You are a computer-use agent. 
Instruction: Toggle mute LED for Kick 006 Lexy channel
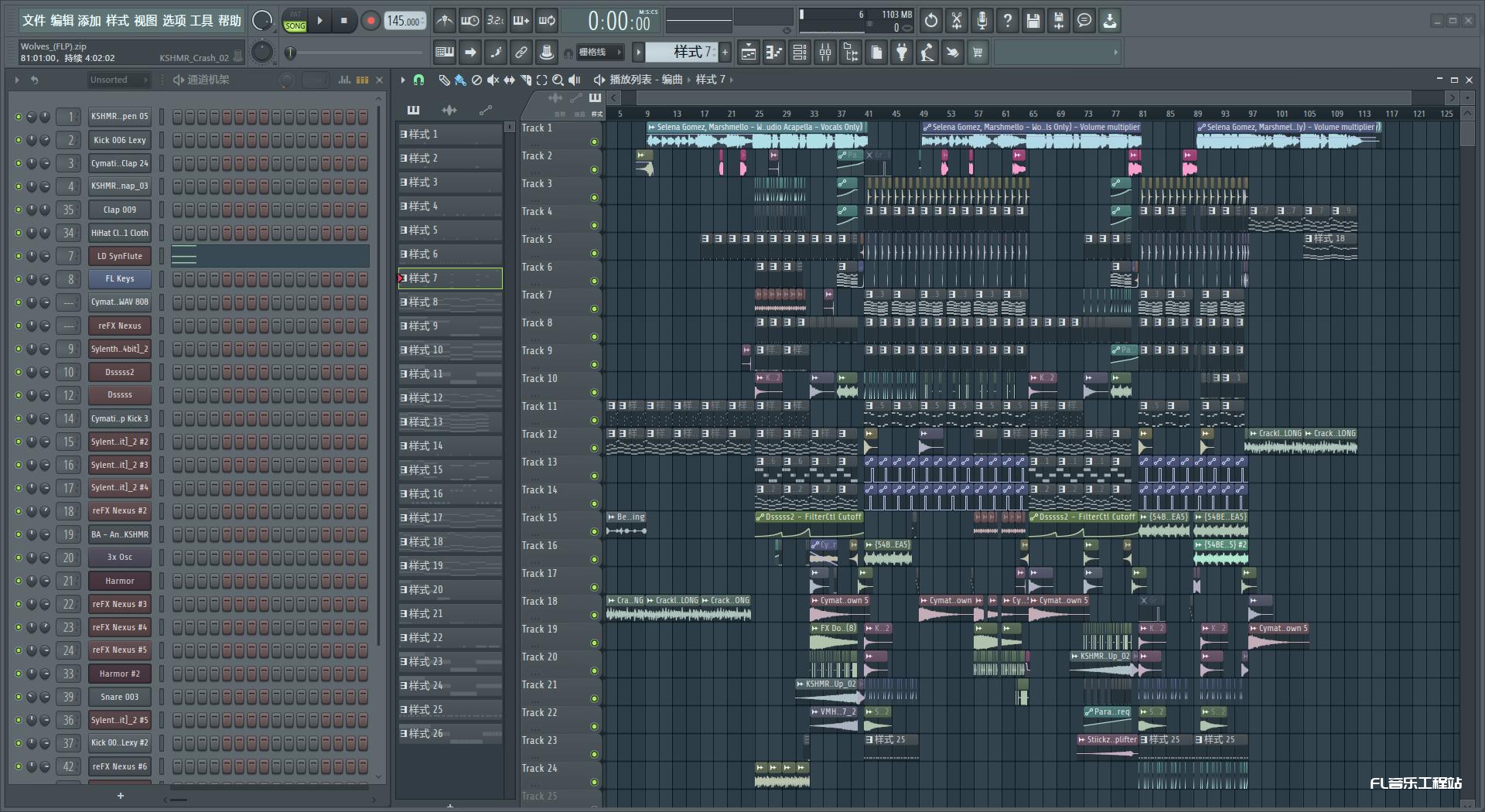click(x=19, y=140)
